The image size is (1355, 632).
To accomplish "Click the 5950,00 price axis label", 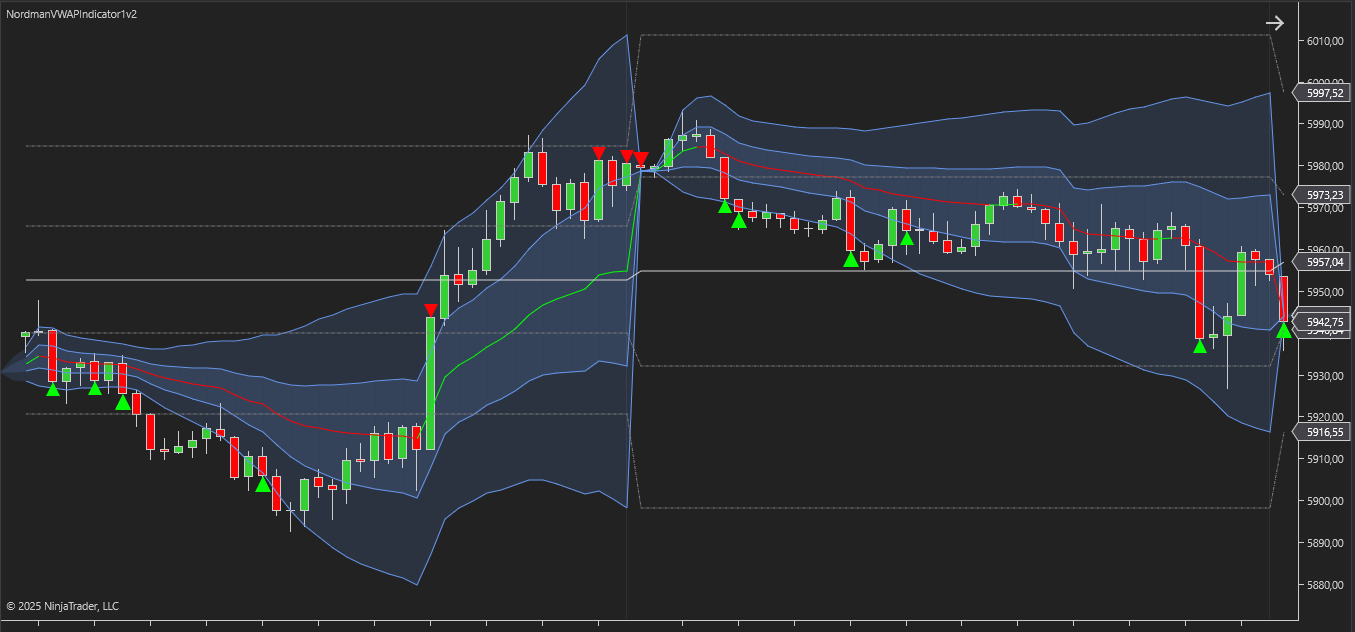I will (1324, 292).
